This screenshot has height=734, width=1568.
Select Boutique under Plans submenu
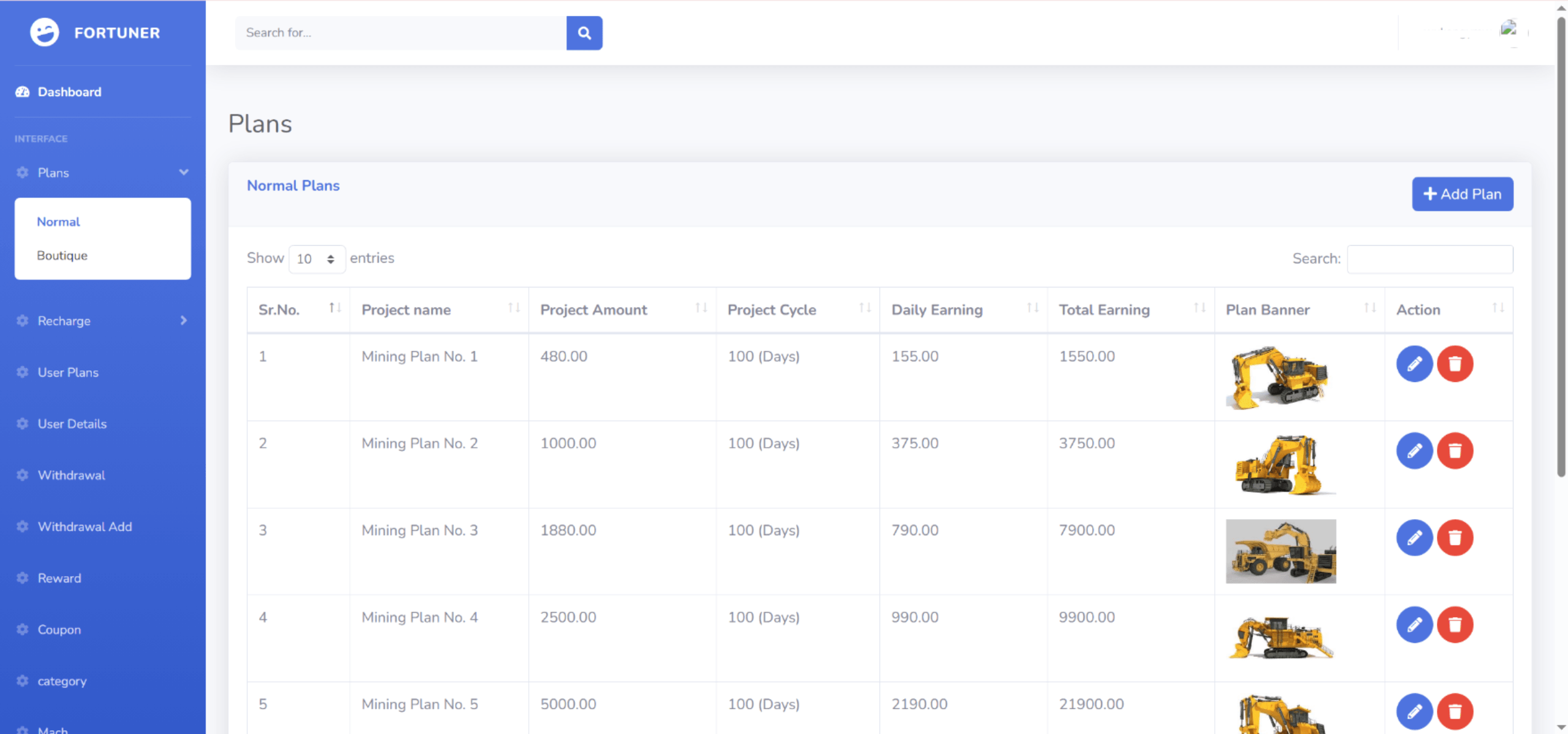62,255
